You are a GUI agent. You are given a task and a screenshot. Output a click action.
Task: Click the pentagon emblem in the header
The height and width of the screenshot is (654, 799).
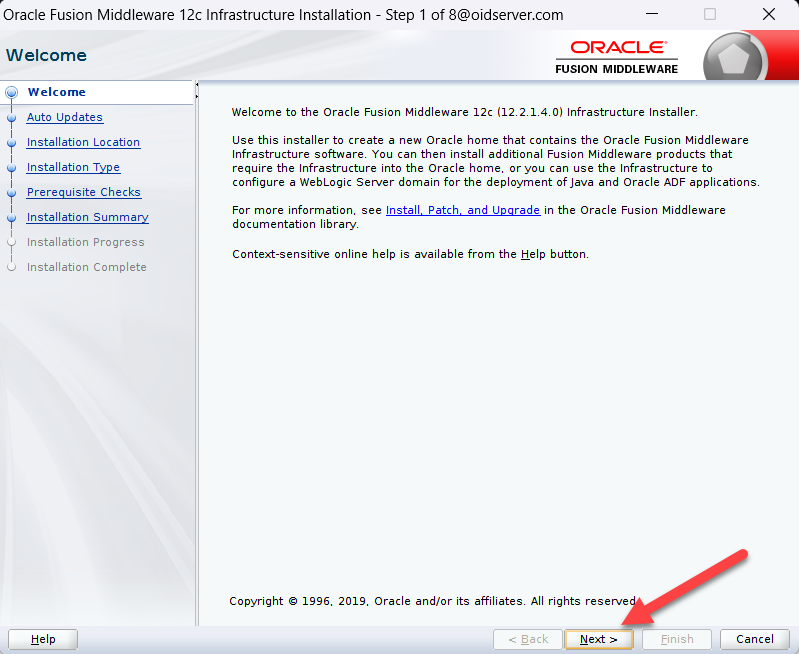[x=735, y=57]
